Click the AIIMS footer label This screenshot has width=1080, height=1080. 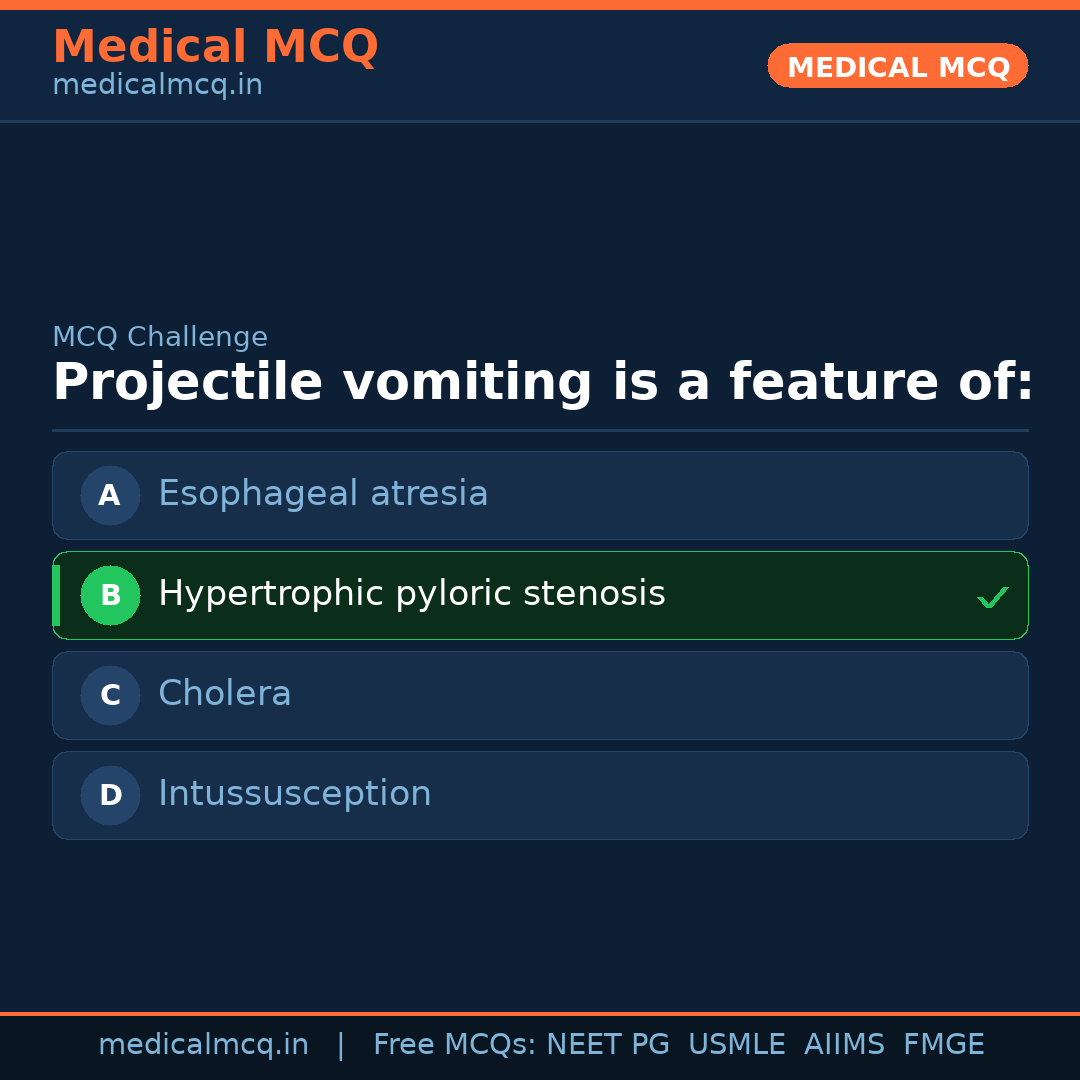[x=844, y=1045]
